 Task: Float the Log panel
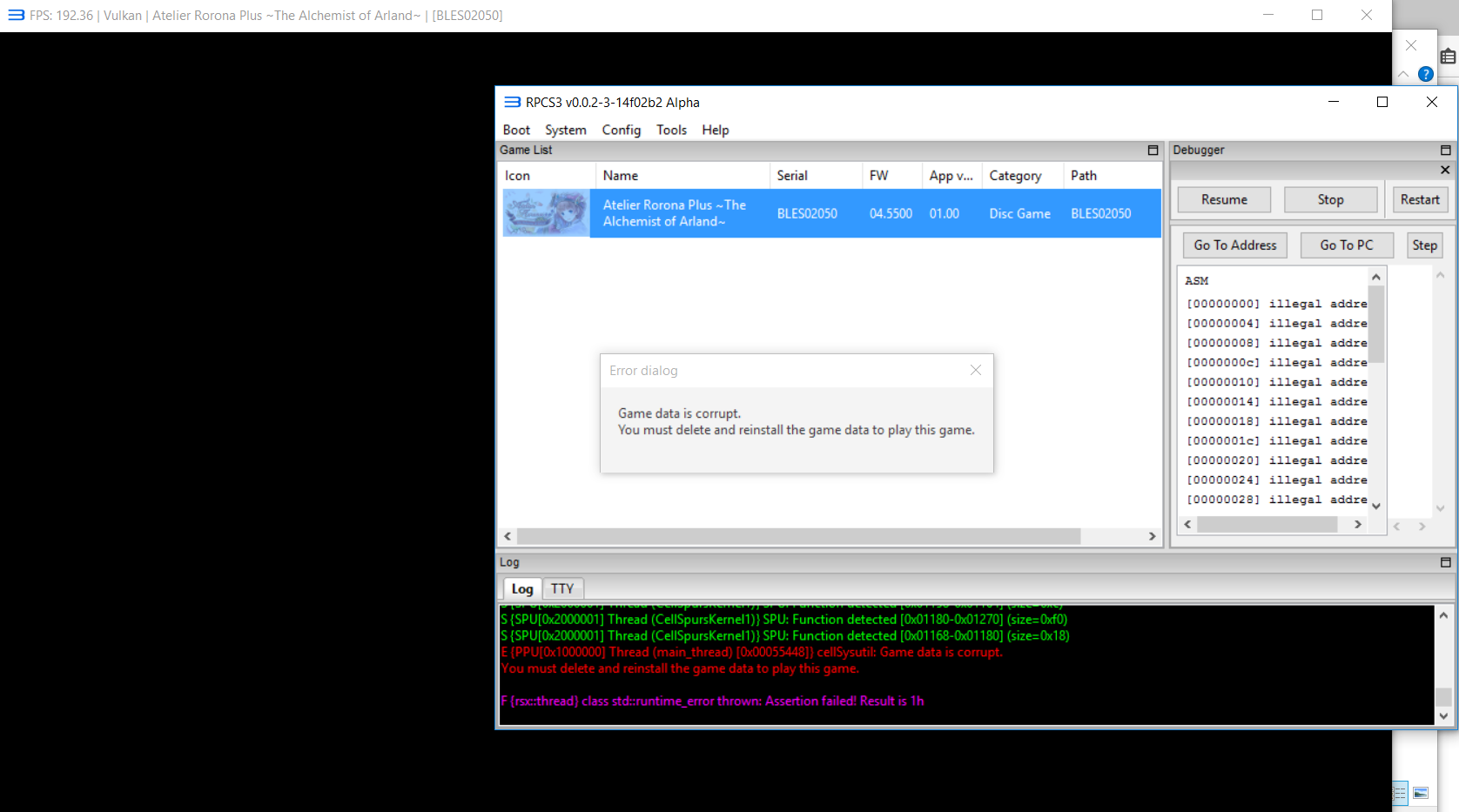pos(1445,562)
